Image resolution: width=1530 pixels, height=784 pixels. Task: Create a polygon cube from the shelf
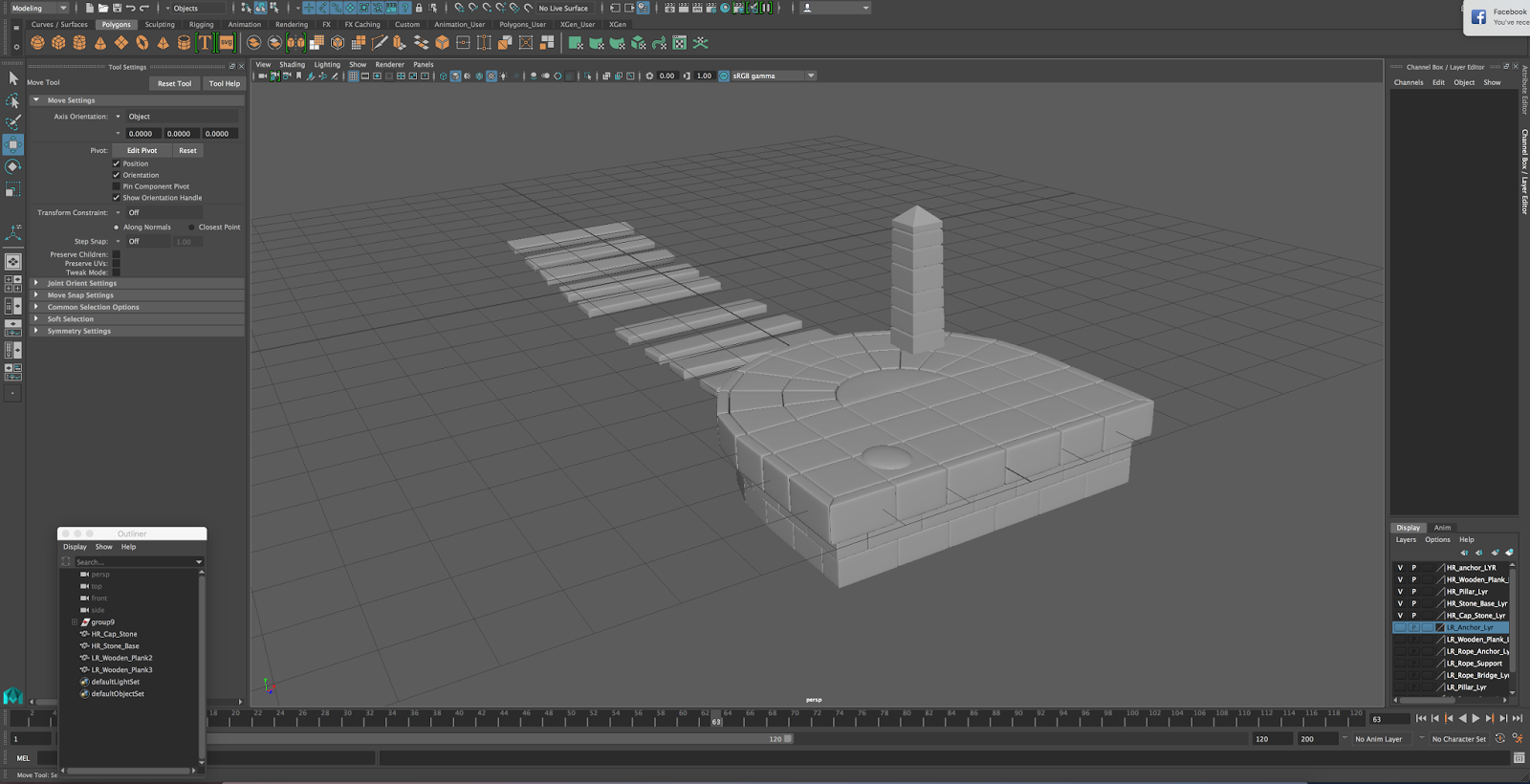pos(58,43)
